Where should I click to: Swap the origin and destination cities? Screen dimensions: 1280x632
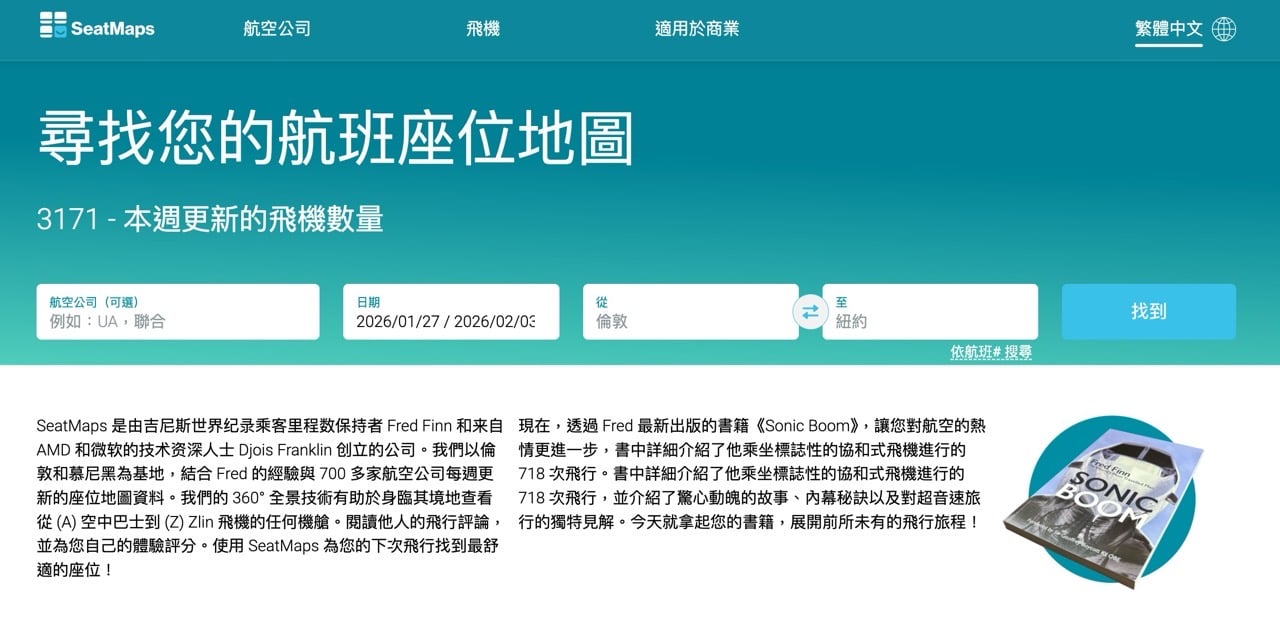coord(810,312)
